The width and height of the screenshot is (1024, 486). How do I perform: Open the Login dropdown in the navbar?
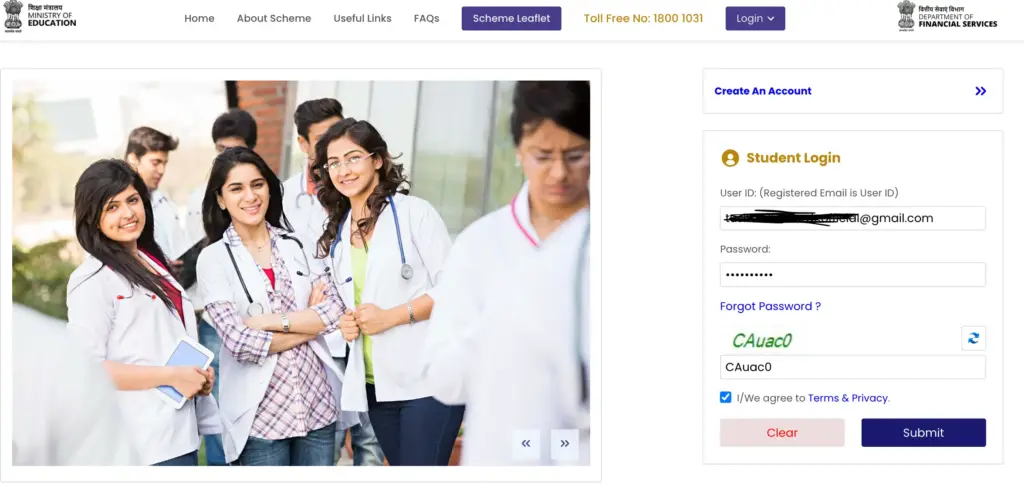(x=755, y=18)
